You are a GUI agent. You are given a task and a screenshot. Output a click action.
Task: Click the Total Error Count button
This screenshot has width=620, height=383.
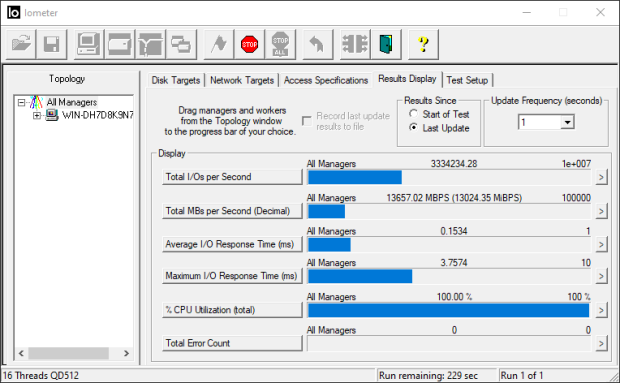tap(232, 343)
